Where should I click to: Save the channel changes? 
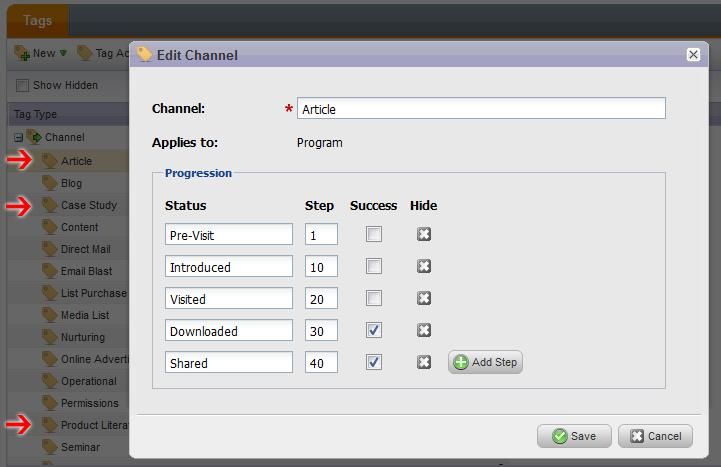(x=574, y=436)
